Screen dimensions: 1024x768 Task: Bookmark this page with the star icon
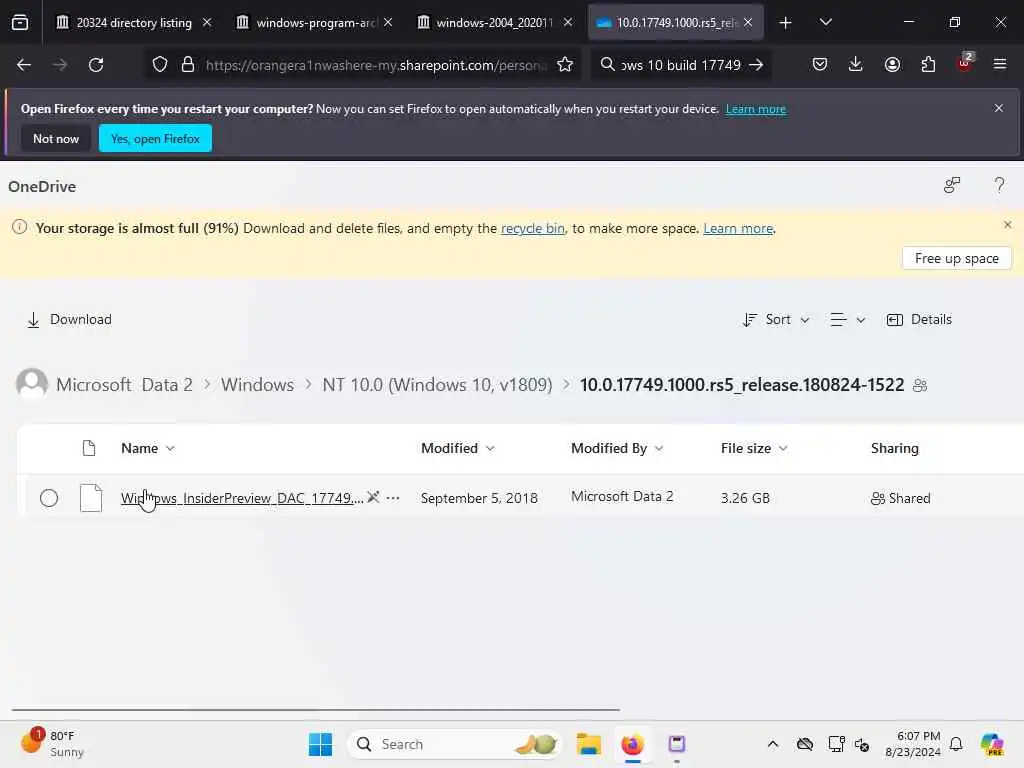[x=565, y=65]
